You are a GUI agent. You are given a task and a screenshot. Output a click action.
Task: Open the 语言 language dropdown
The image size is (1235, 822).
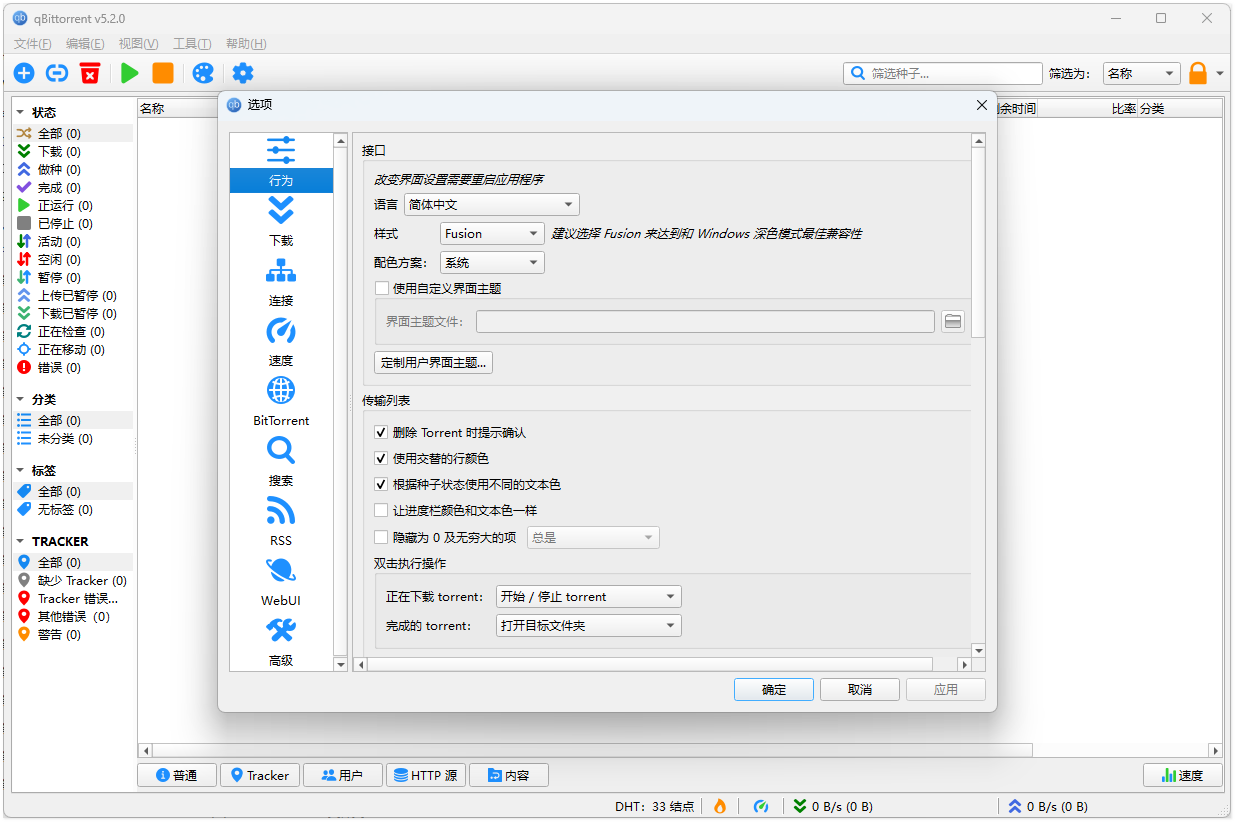click(x=491, y=205)
